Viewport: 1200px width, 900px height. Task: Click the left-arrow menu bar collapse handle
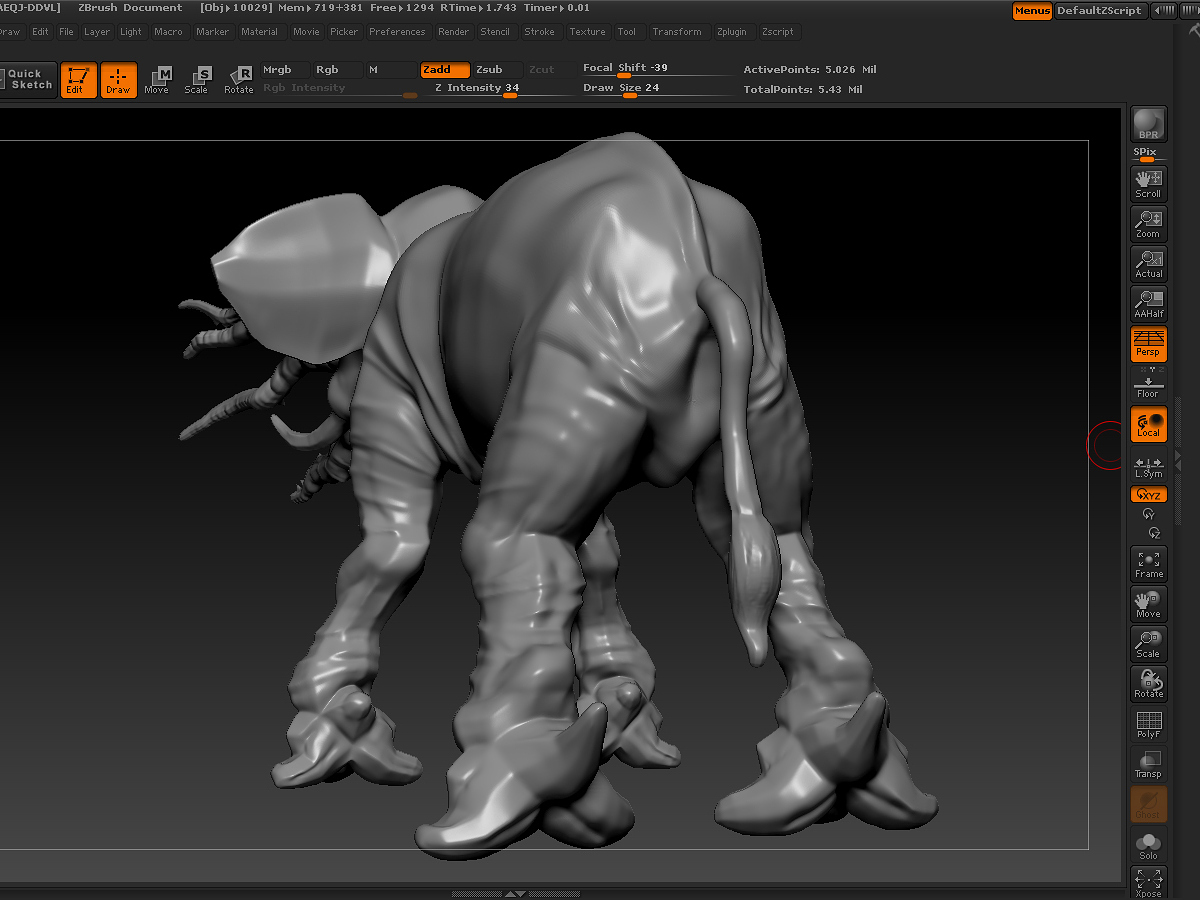(1164, 11)
